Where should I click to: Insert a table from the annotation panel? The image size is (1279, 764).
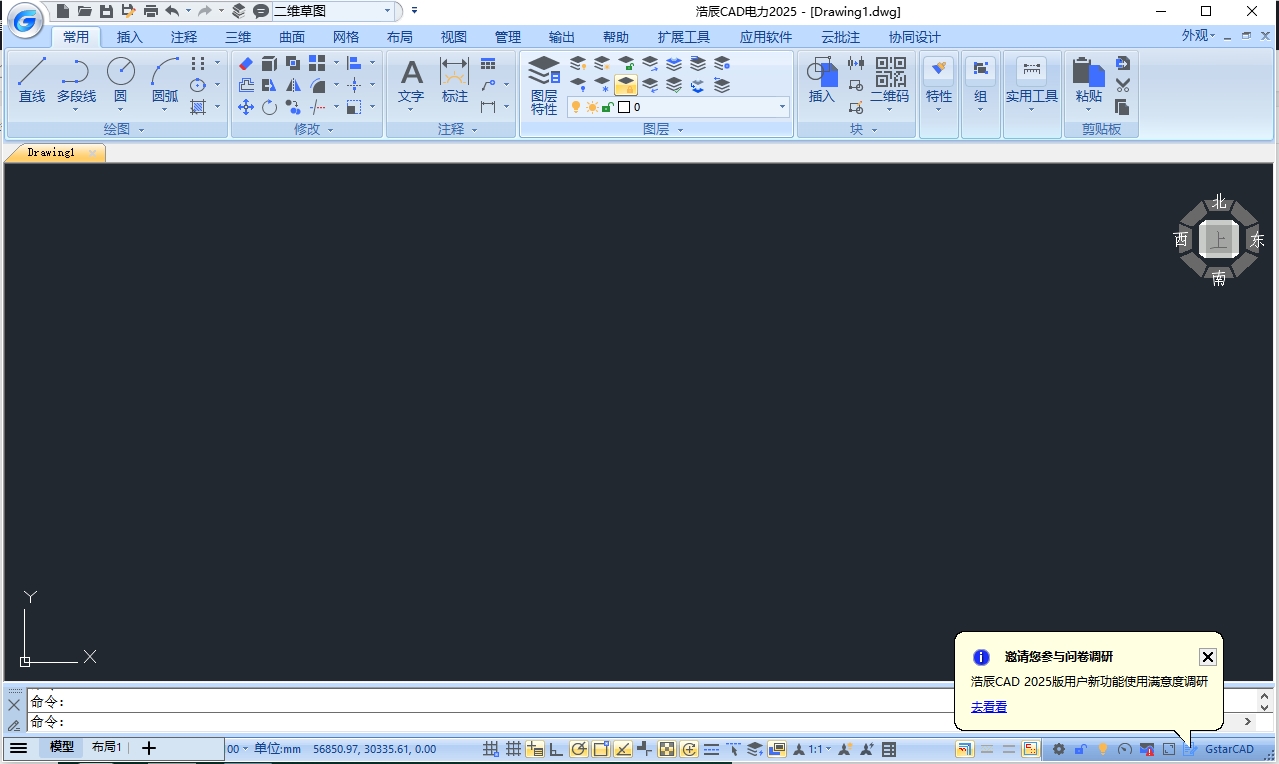[x=488, y=63]
